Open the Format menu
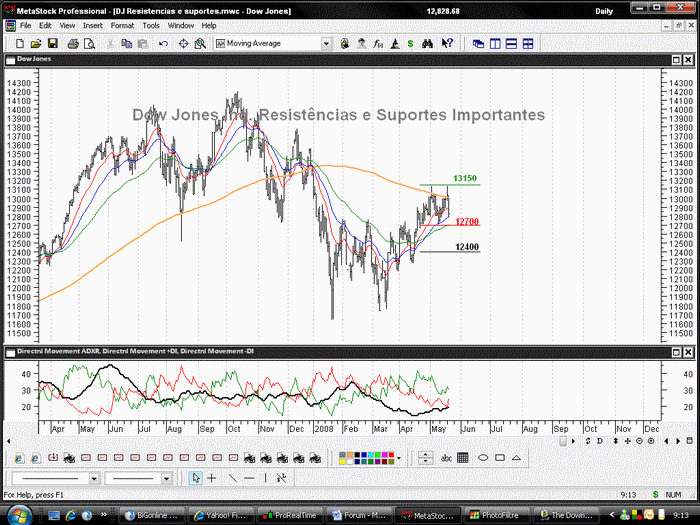The height and width of the screenshot is (525, 700). point(122,25)
